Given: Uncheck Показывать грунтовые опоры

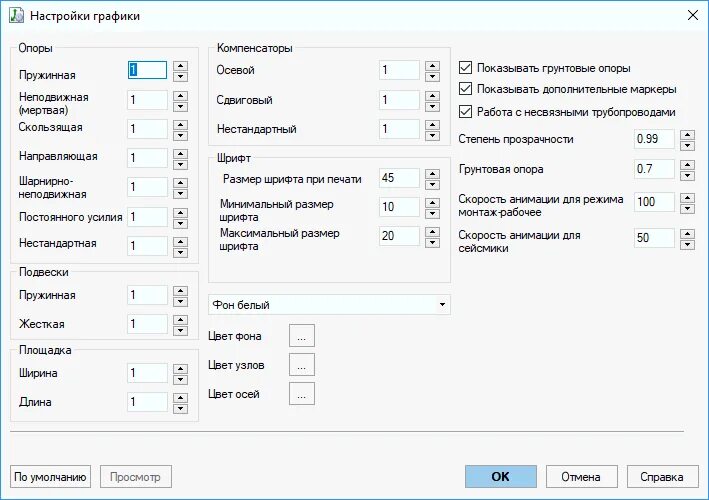Looking at the screenshot, I should coord(465,68).
